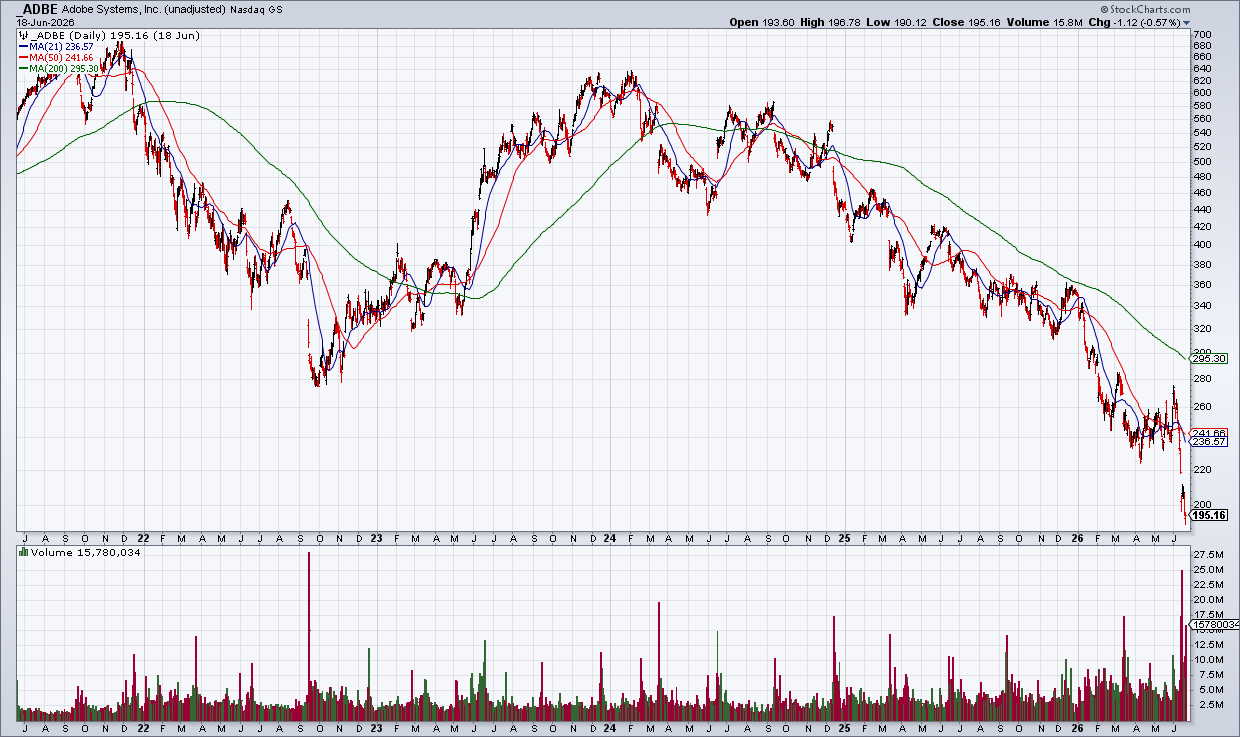Click the blue 236.57 price tag on axis
Image resolution: width=1240 pixels, height=737 pixels.
1209,441
